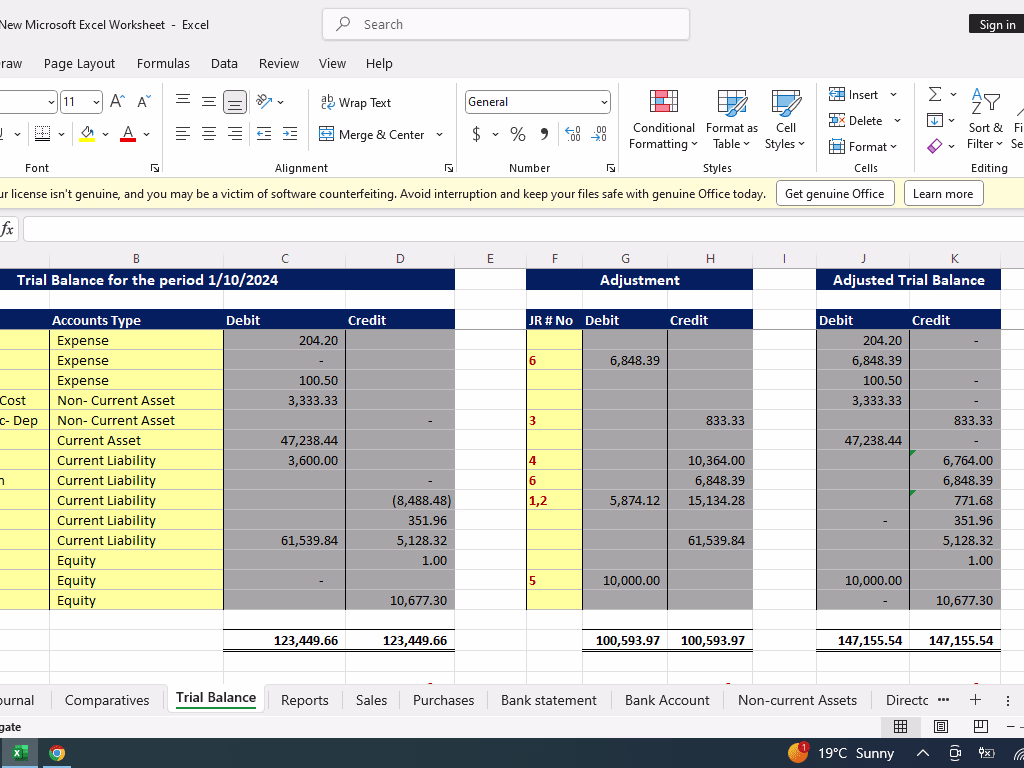Click the Increase Indent icon

289,134
